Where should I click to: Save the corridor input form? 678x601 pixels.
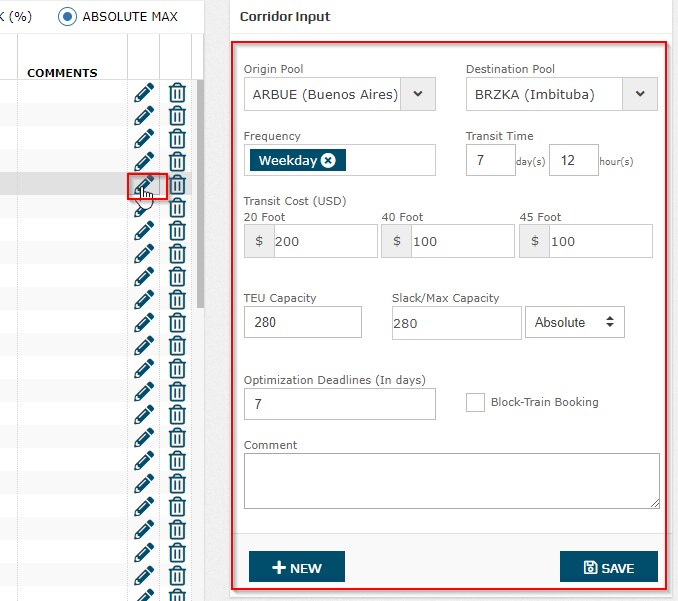click(x=608, y=567)
